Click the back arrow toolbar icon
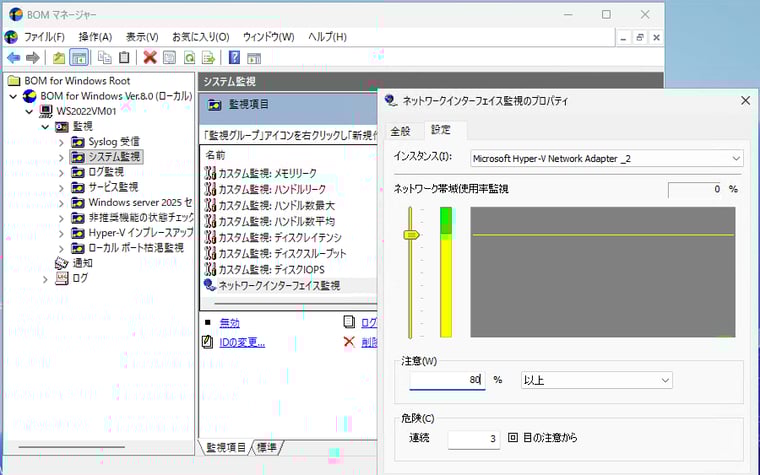This screenshot has width=760, height=475. (14, 58)
